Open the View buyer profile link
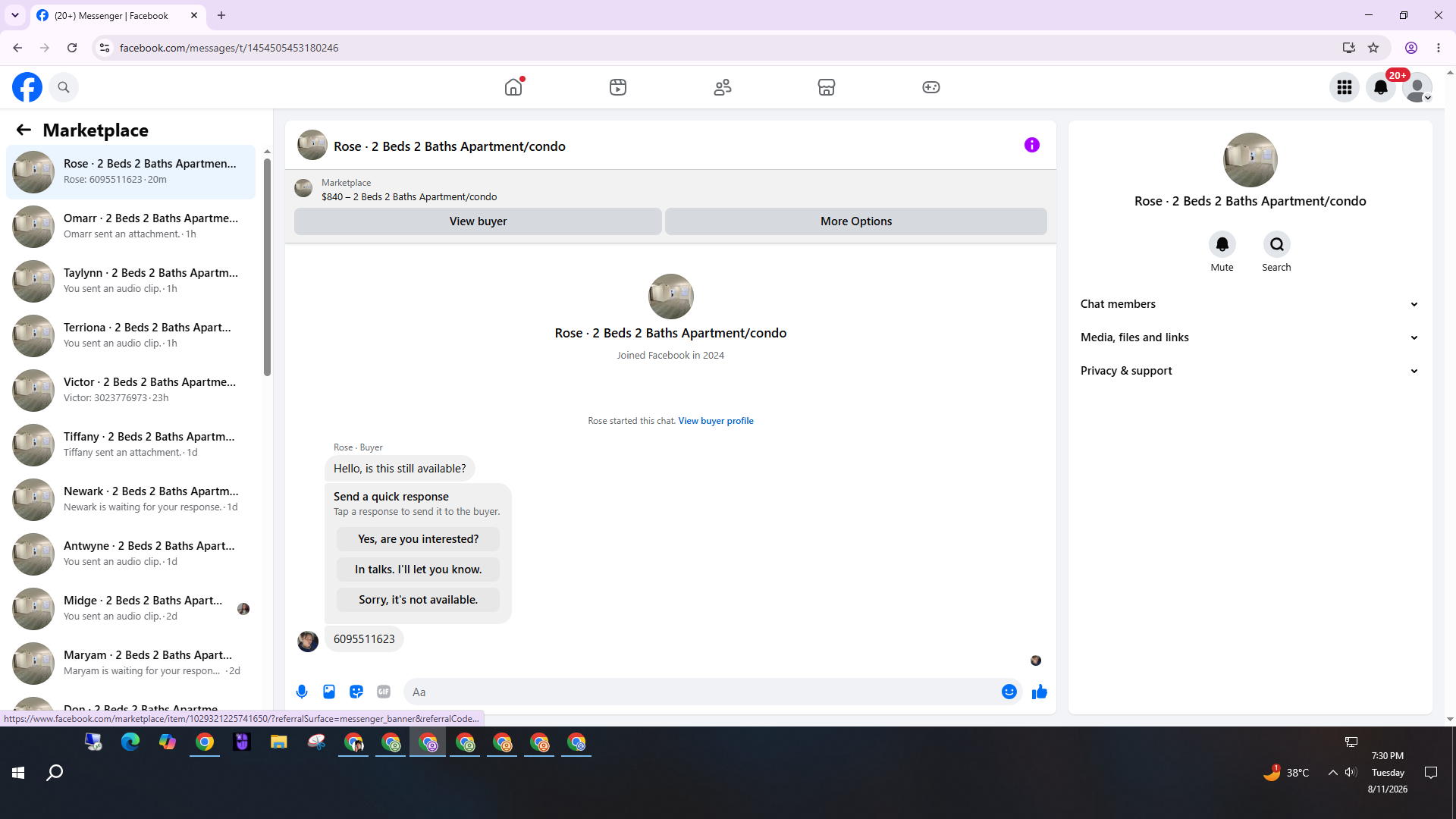 716,421
